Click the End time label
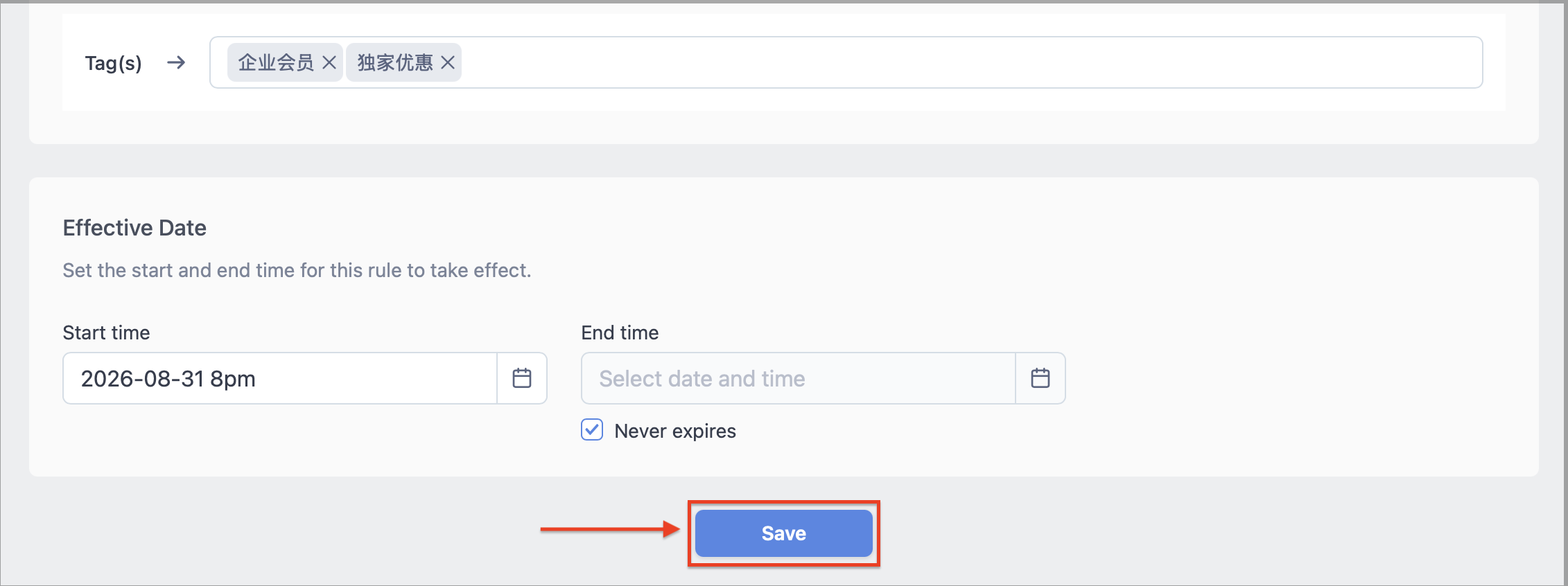 pos(620,332)
